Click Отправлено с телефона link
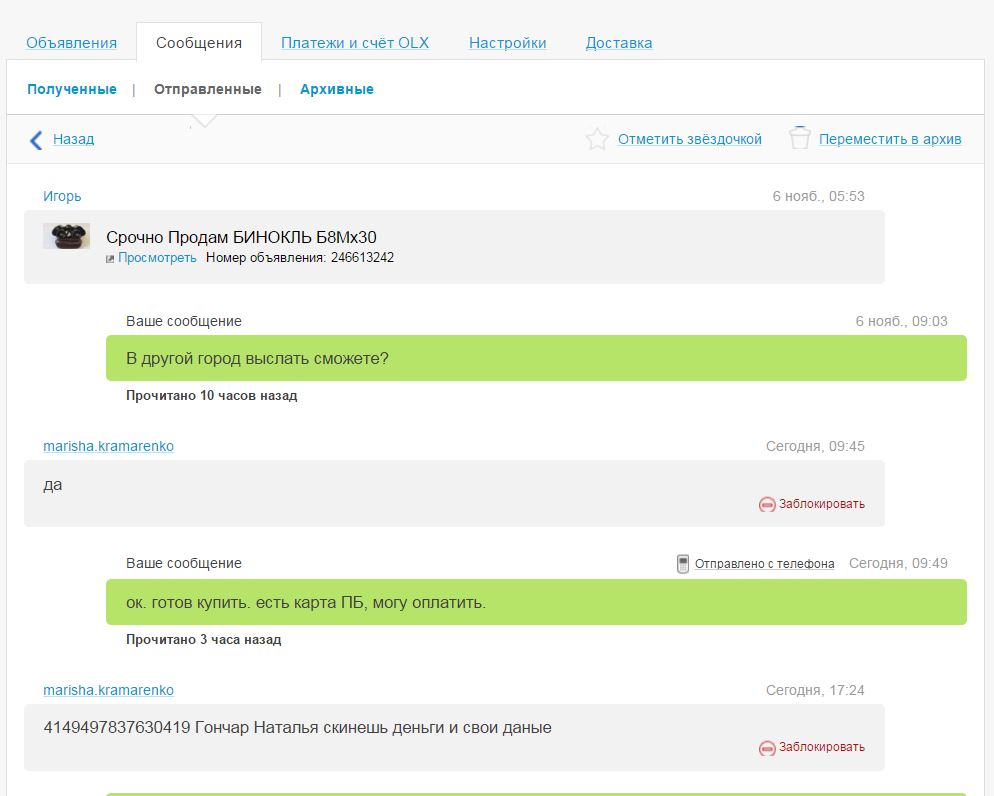994x796 pixels. (765, 563)
